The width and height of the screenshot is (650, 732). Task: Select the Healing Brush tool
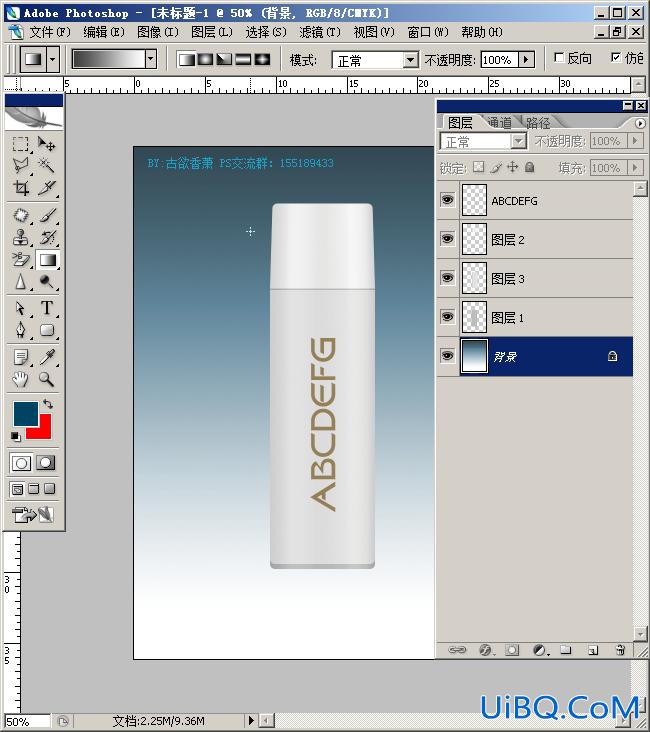21,216
